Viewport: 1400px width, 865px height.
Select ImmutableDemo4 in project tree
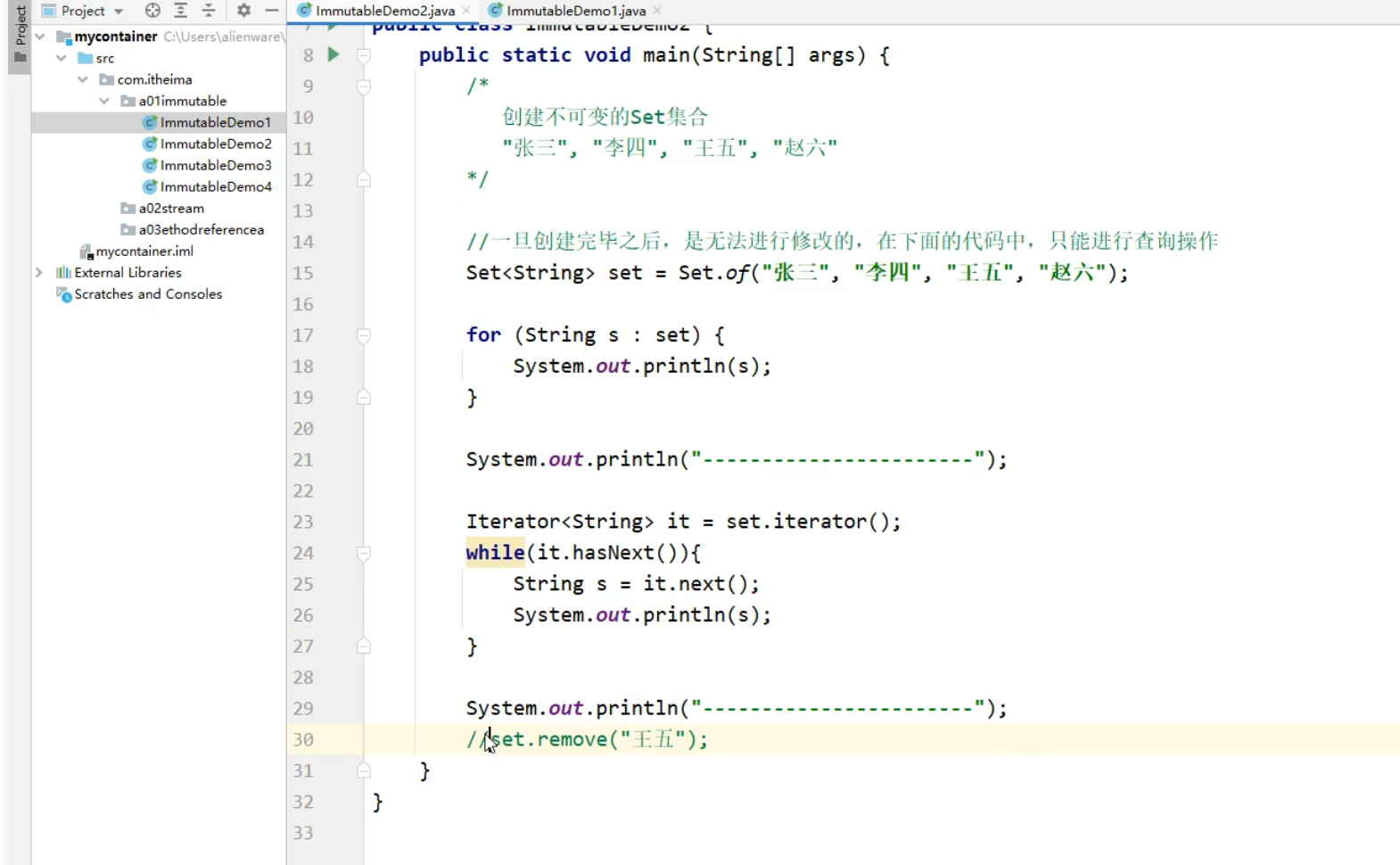pyautogui.click(x=216, y=186)
